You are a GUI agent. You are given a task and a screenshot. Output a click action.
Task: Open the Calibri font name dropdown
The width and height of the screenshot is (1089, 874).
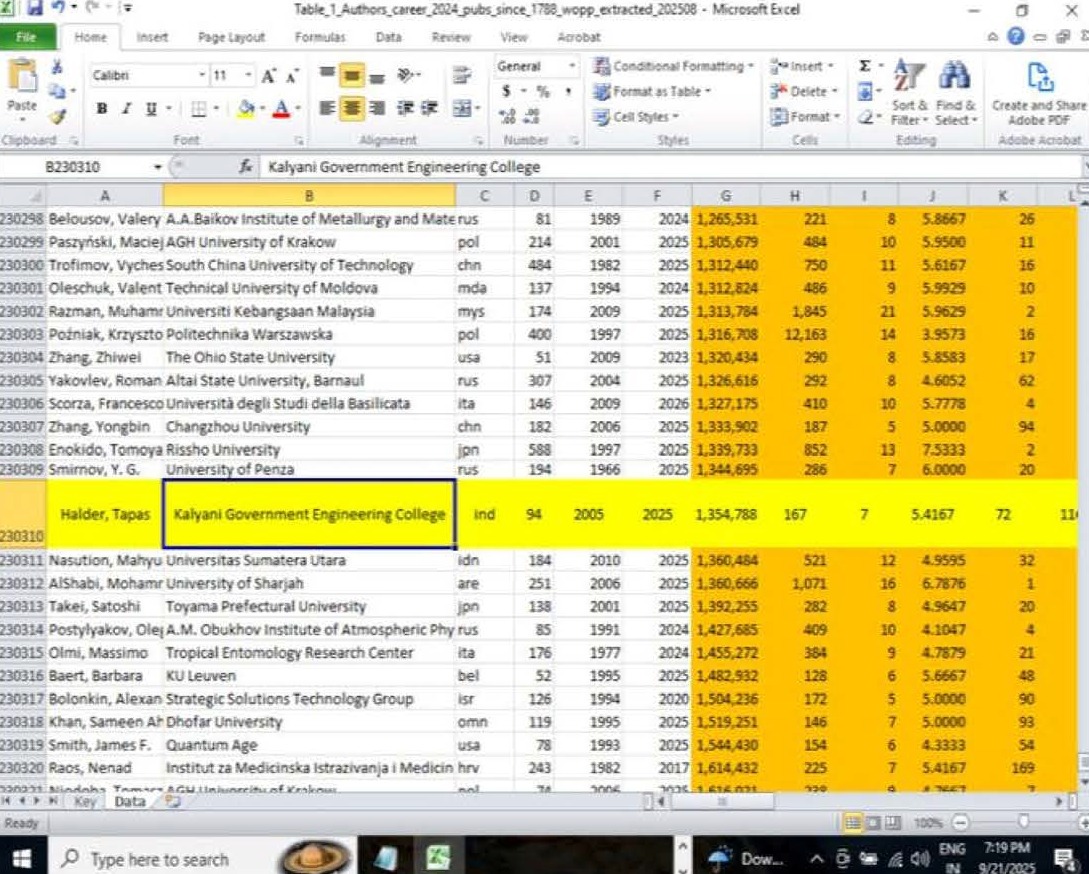(202, 76)
